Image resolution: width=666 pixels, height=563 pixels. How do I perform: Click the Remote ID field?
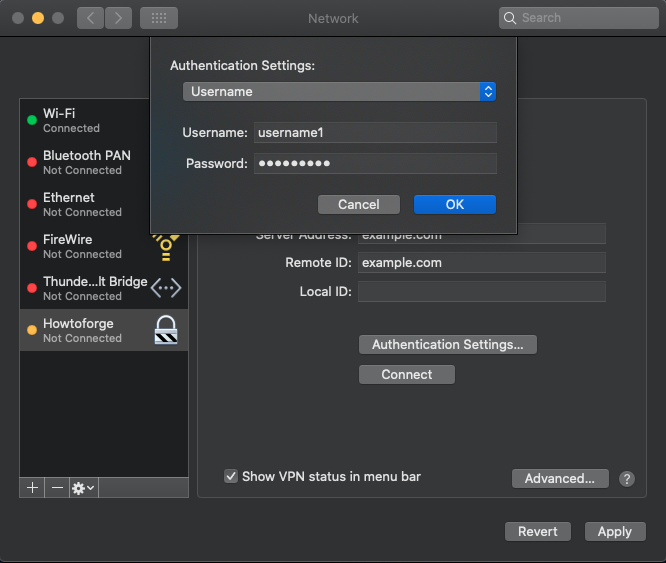tap(482, 263)
